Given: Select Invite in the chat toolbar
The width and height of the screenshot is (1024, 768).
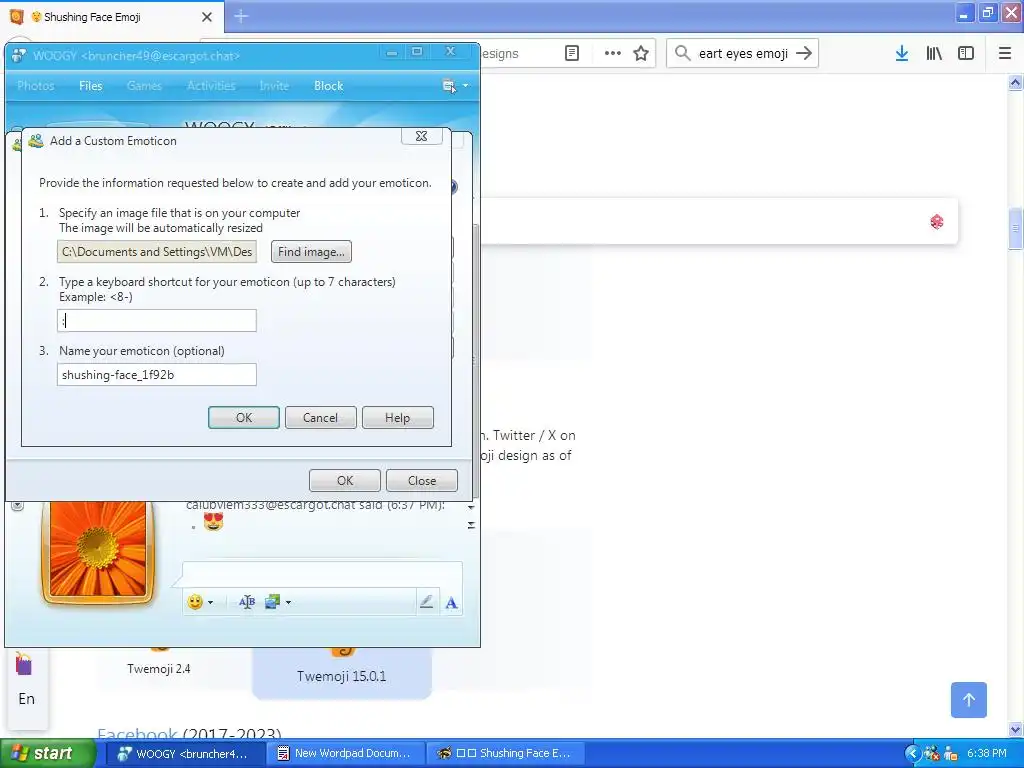Looking at the screenshot, I should [x=274, y=86].
